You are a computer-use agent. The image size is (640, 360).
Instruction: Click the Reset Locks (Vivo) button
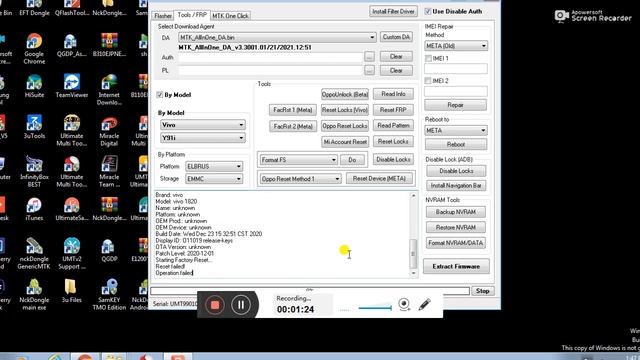tap(345, 110)
